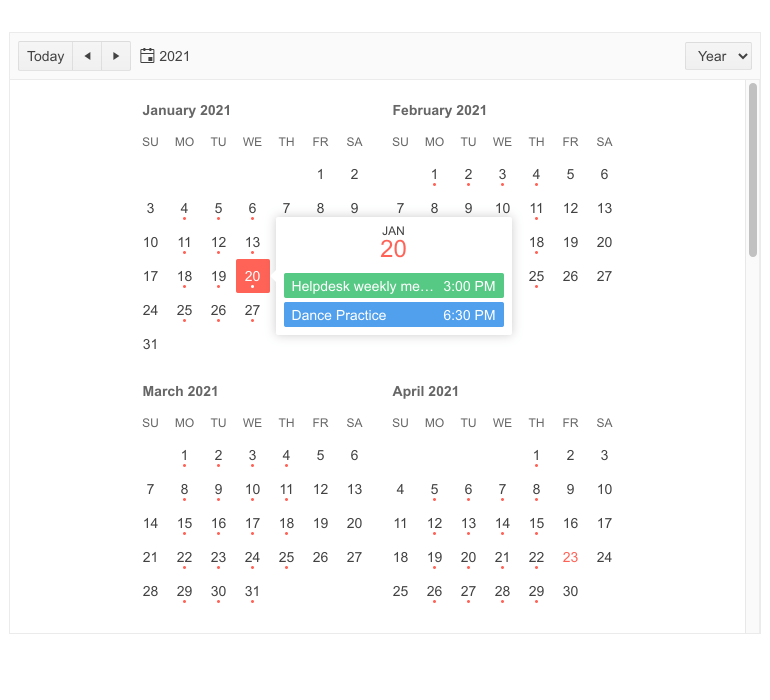This screenshot has width=770, height=700.
Task: Select April 3, 2021
Action: tap(605, 455)
